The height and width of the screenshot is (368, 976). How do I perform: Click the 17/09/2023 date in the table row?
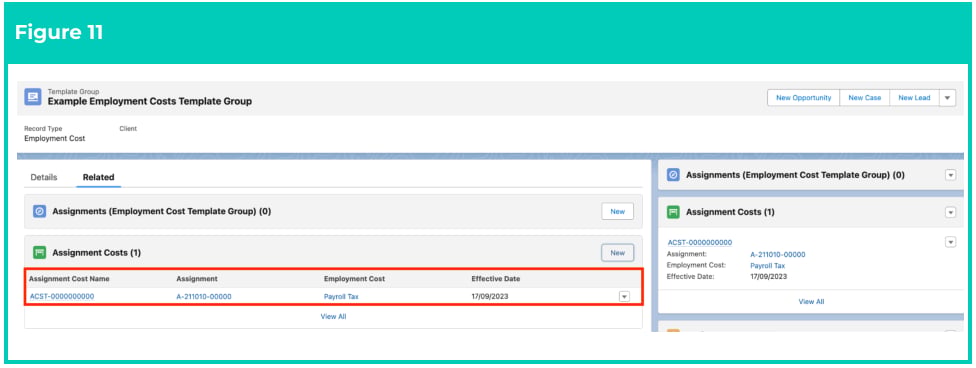[490, 296]
